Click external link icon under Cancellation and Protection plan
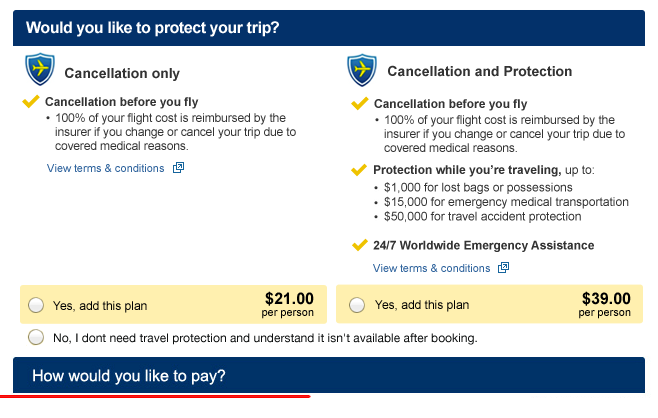 pyautogui.click(x=504, y=268)
